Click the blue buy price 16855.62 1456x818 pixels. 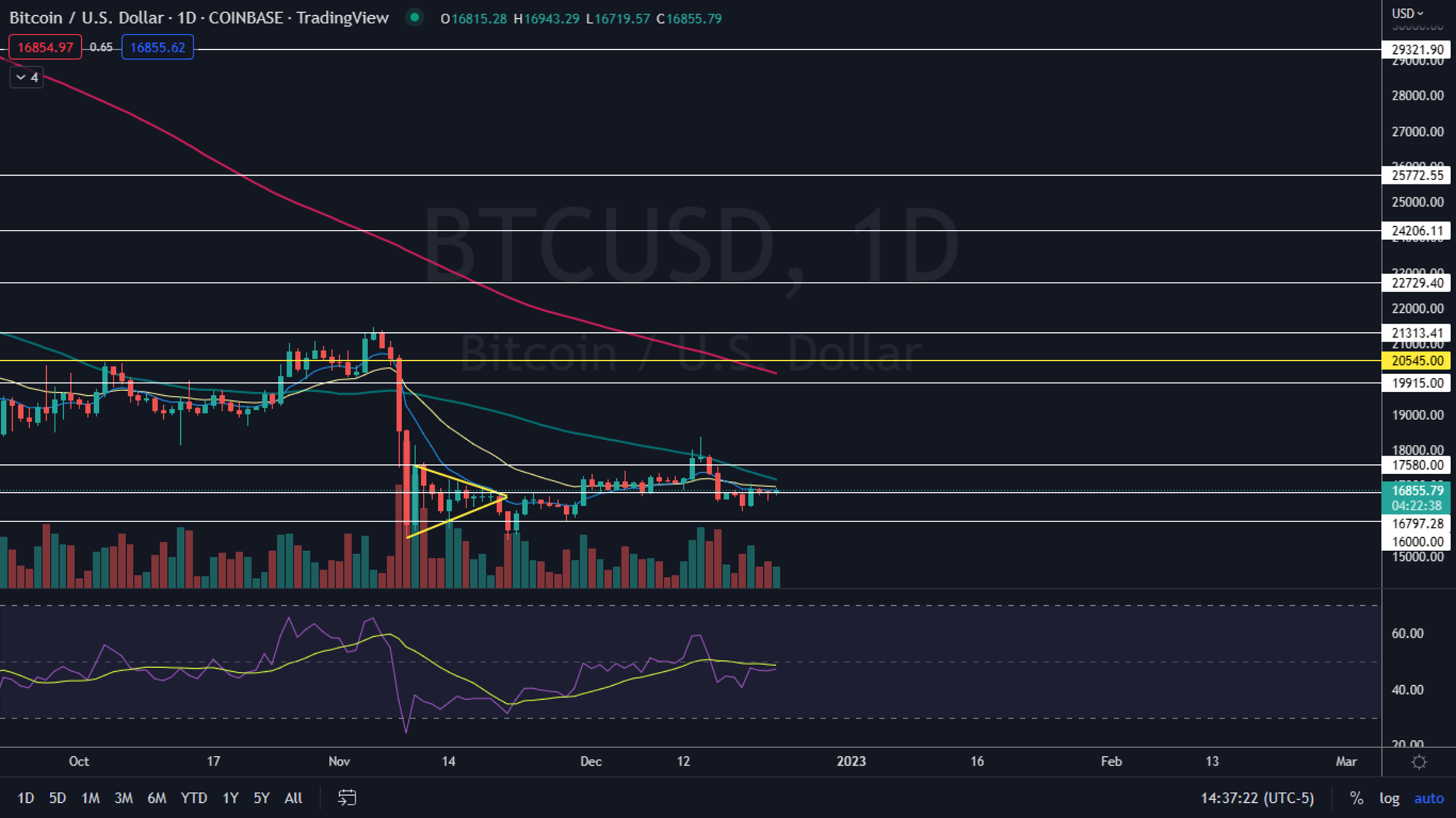click(x=157, y=47)
